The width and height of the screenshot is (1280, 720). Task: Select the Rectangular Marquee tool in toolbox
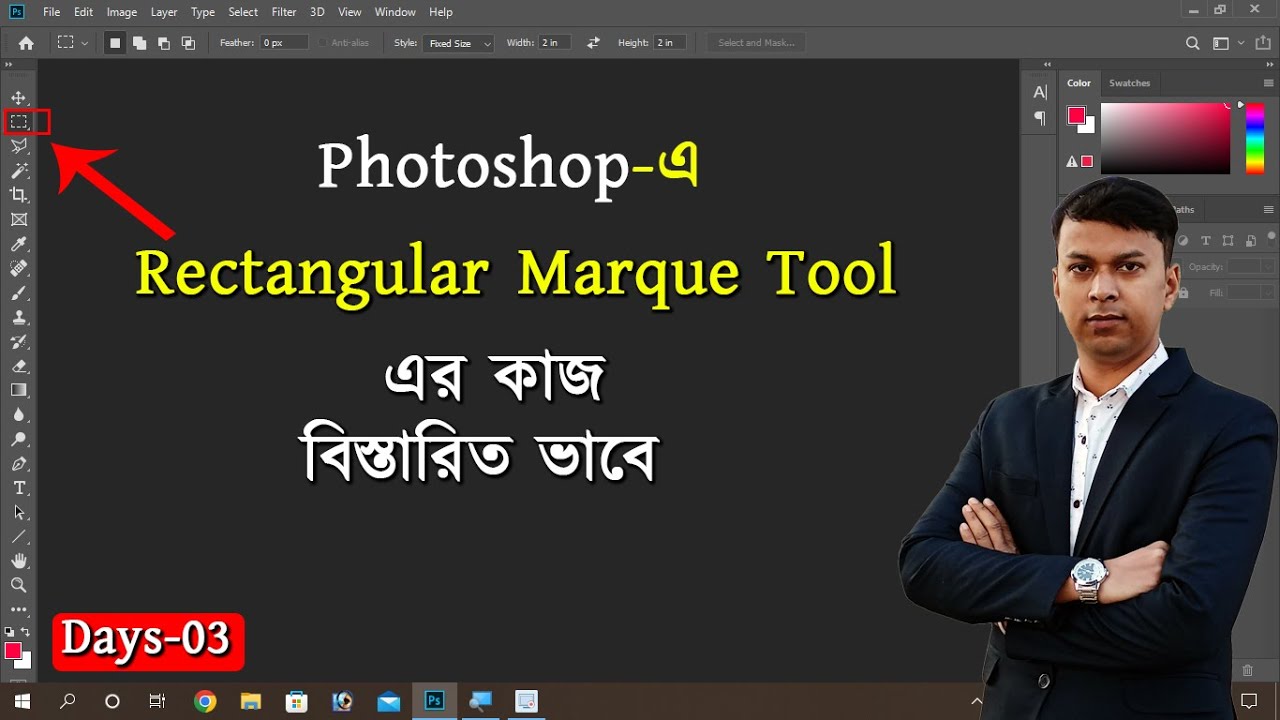[x=19, y=122]
